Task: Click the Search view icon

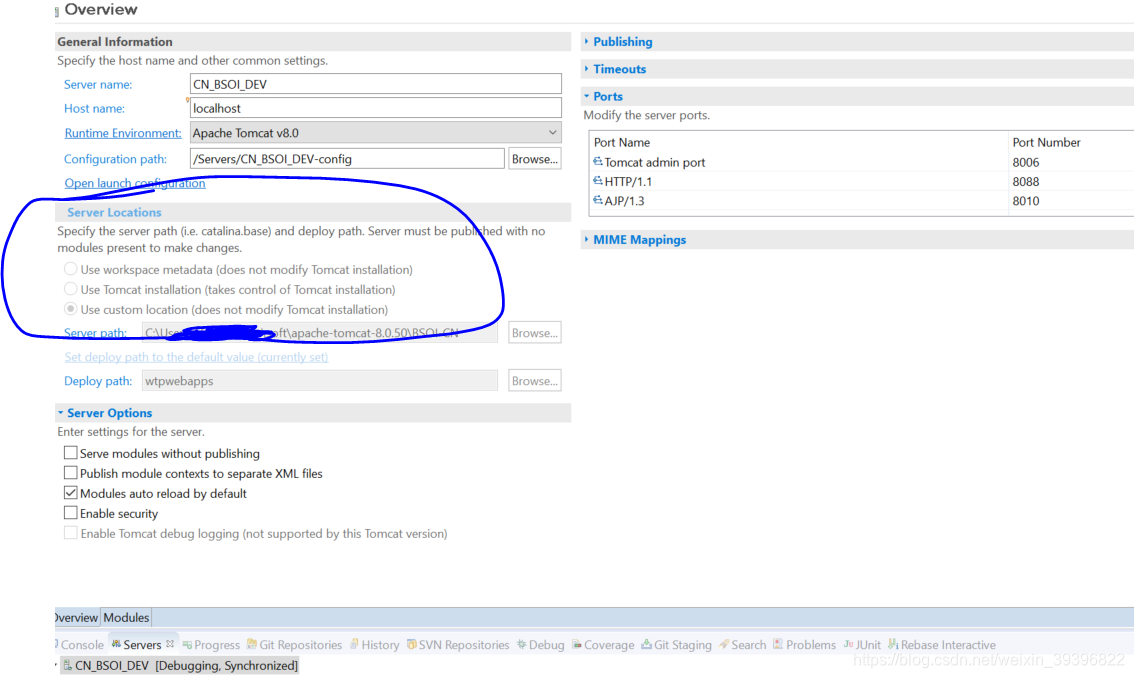Action: 724,644
